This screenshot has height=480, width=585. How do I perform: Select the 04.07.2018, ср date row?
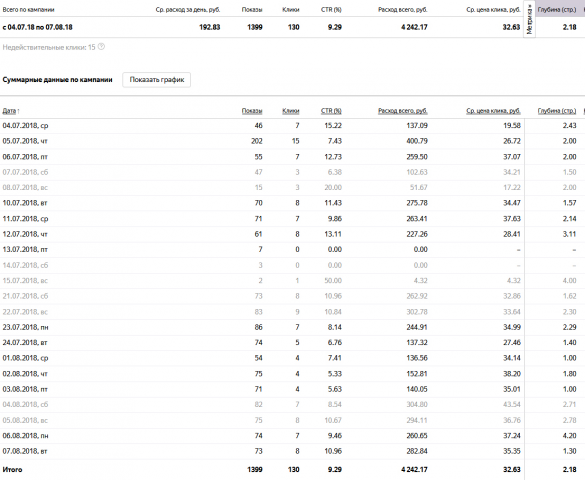[x=25, y=126]
